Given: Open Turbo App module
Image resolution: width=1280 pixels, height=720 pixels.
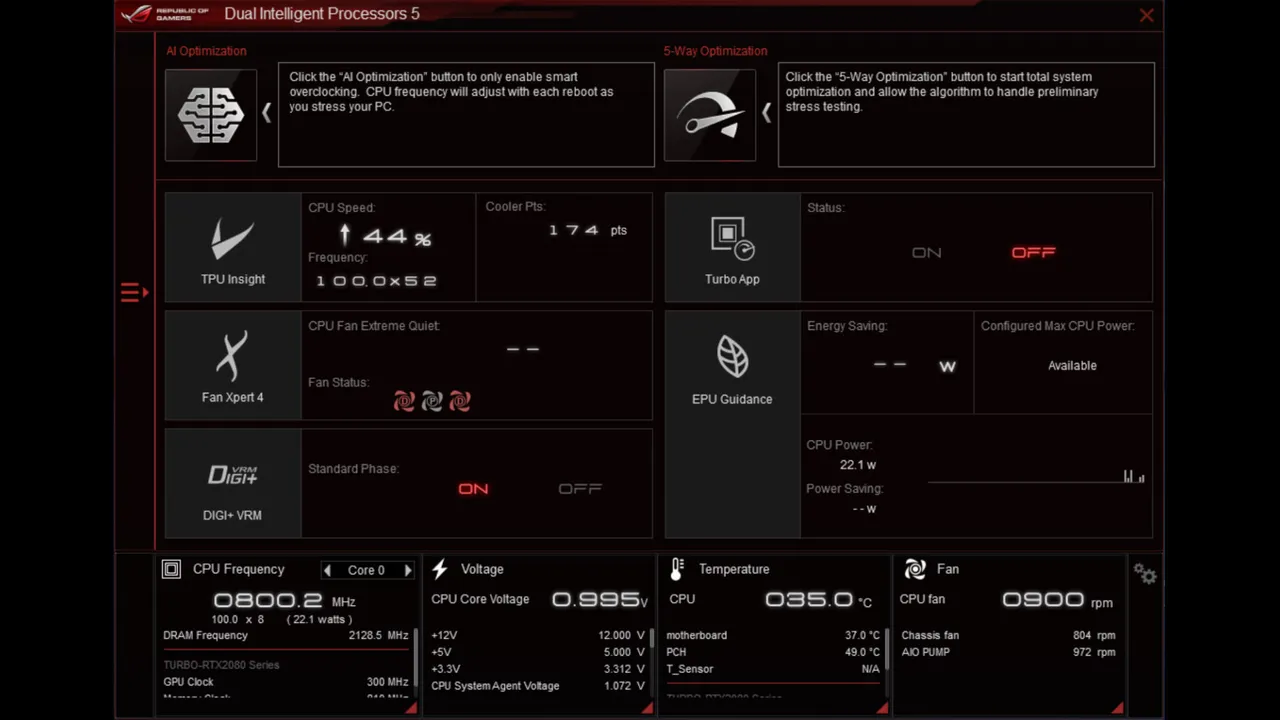Looking at the screenshot, I should click(x=732, y=247).
